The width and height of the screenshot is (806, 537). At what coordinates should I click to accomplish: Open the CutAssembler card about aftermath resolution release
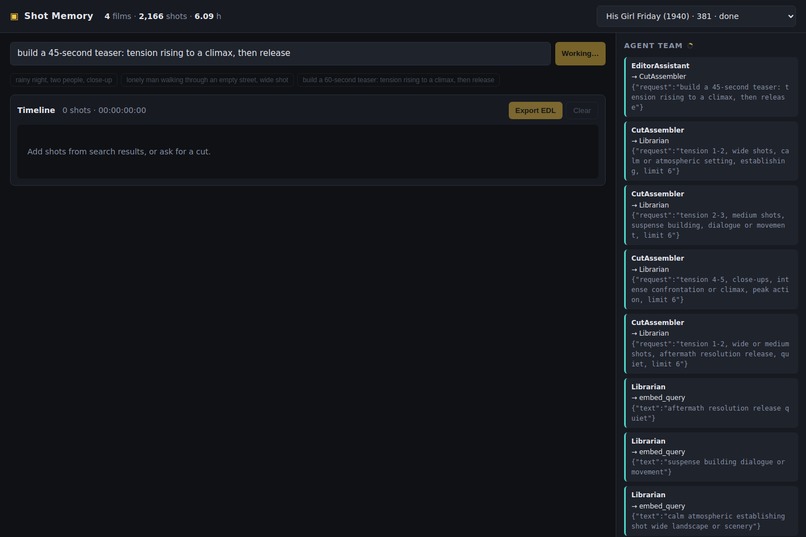click(x=711, y=343)
